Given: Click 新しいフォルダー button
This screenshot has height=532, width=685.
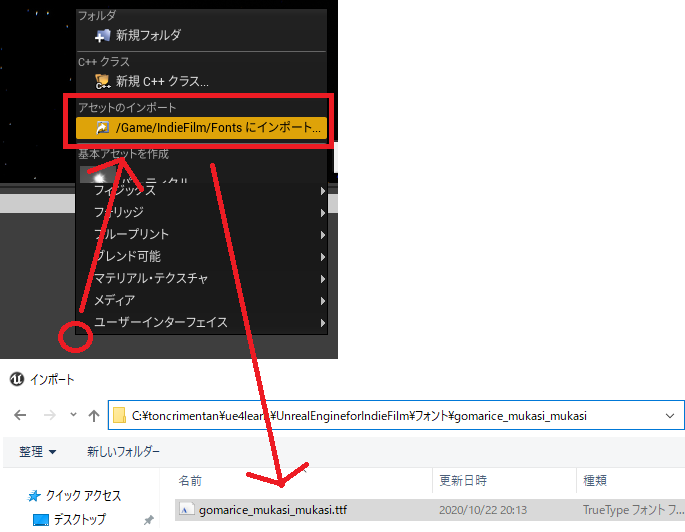Looking at the screenshot, I should (123, 452).
